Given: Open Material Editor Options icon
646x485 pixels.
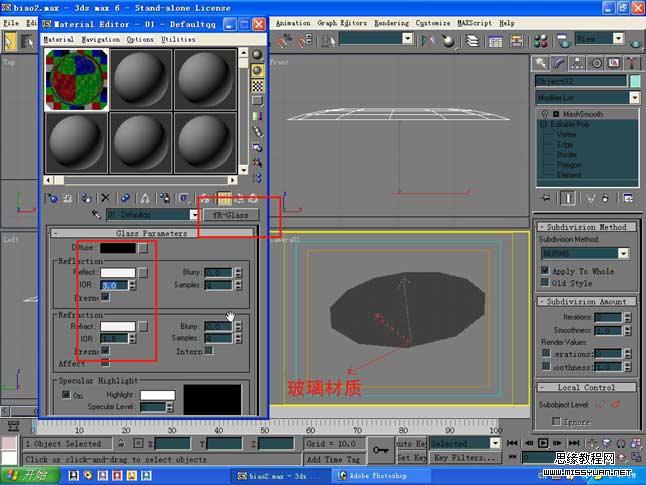Looking at the screenshot, I should [x=257, y=147].
